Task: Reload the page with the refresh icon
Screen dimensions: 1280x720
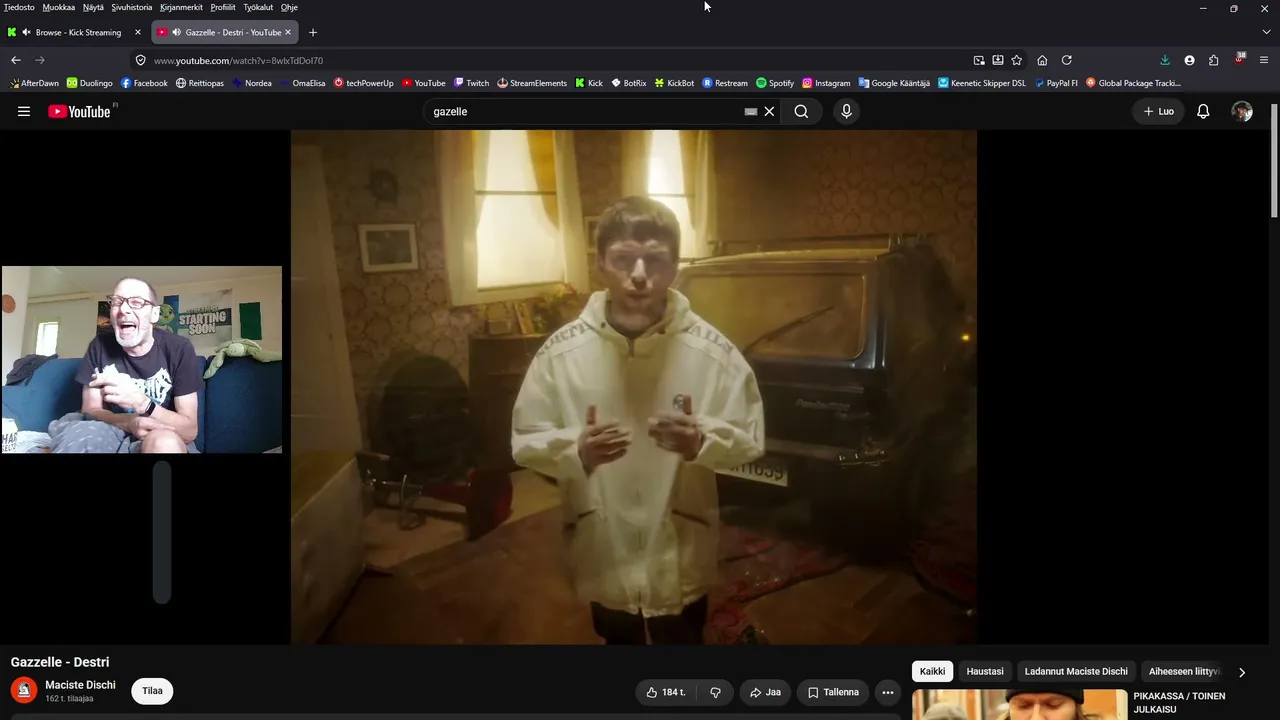Action: coord(1066,60)
